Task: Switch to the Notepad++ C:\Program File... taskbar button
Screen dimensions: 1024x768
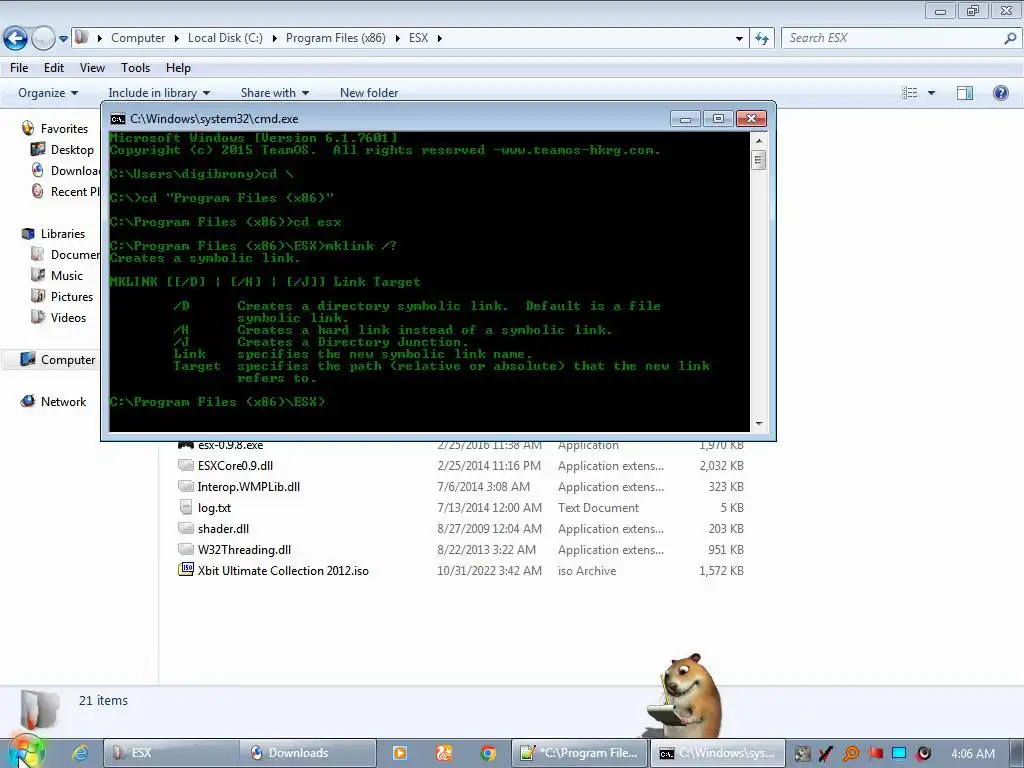Action: [579, 753]
